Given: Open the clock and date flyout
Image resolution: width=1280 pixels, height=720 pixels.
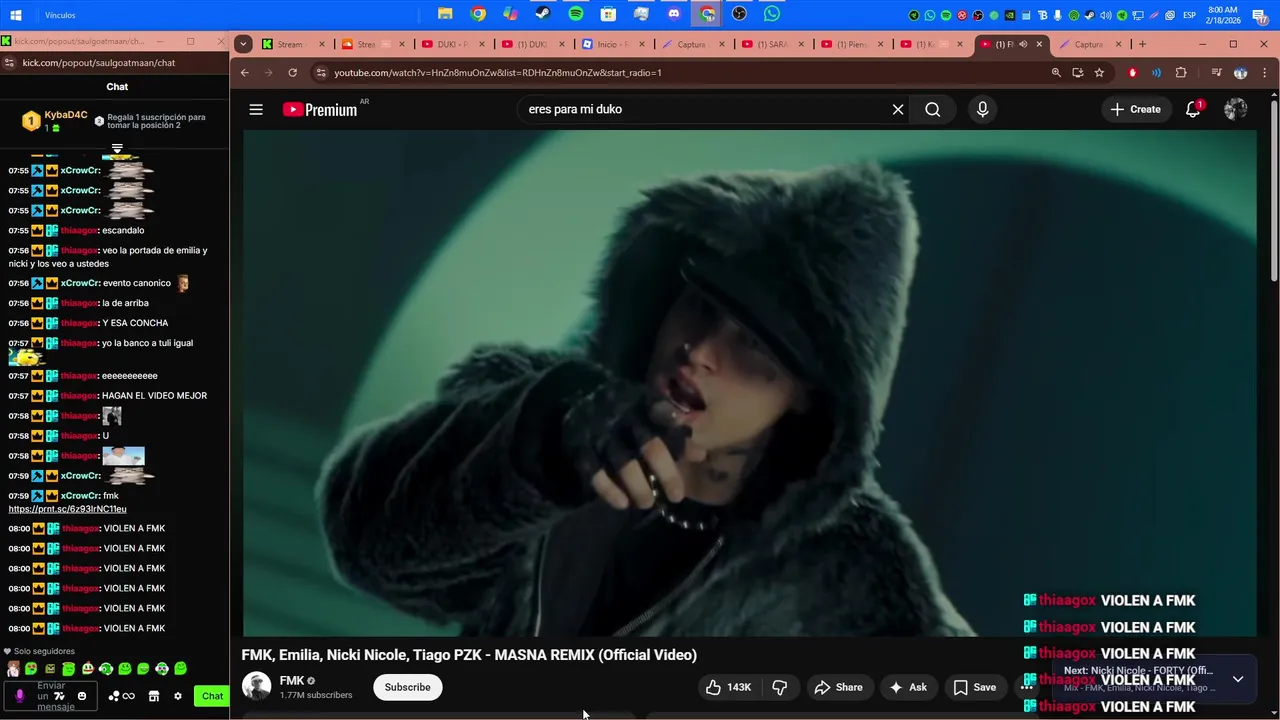Looking at the screenshot, I should coord(1222,15).
